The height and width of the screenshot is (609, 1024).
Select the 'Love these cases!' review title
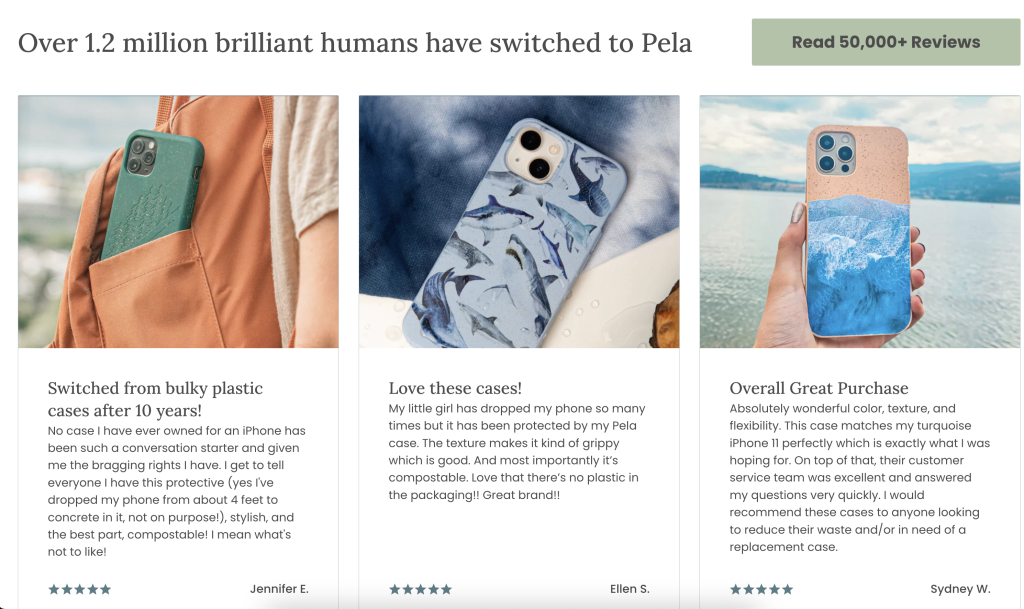(455, 388)
